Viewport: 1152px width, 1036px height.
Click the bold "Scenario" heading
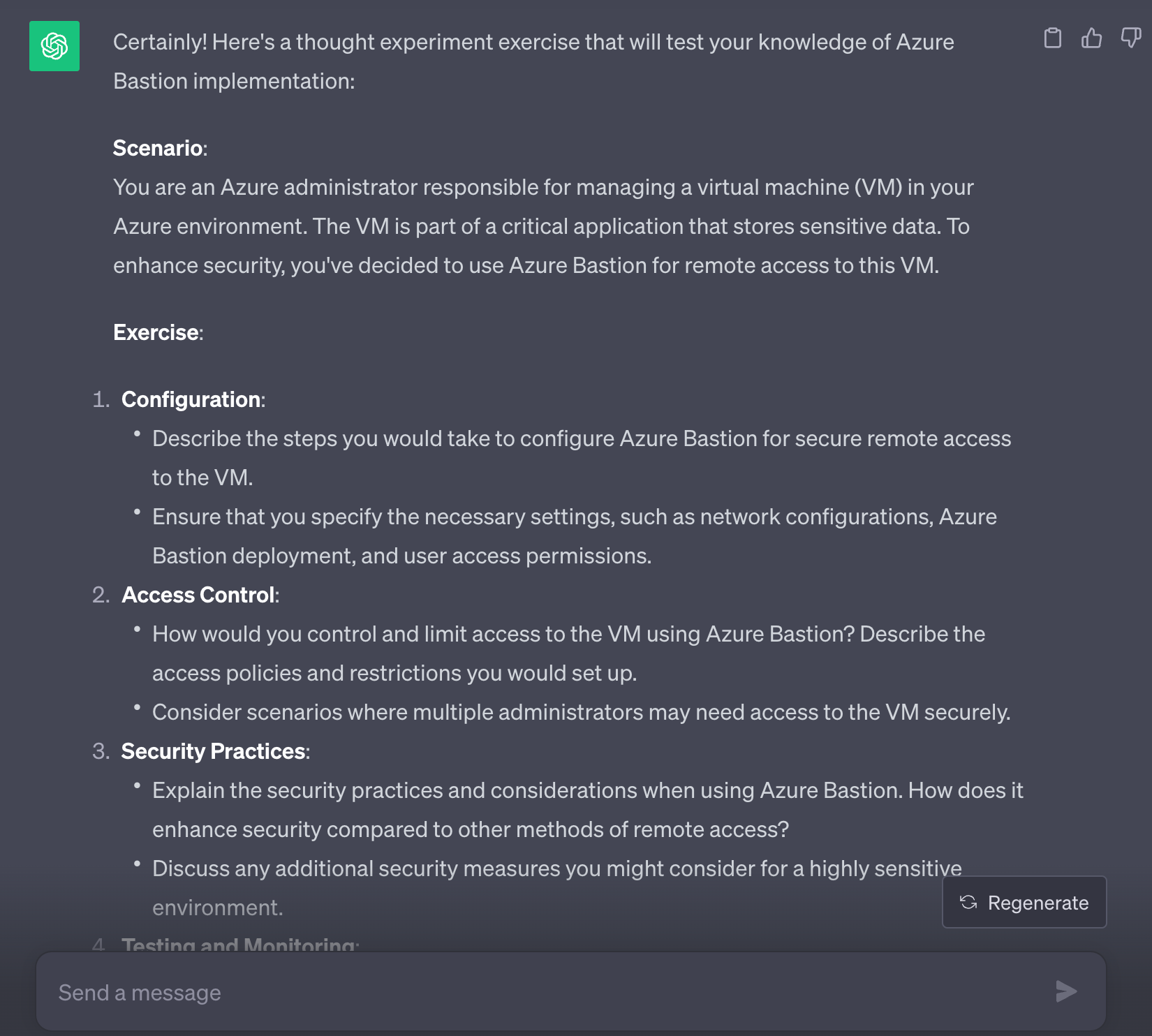[158, 148]
